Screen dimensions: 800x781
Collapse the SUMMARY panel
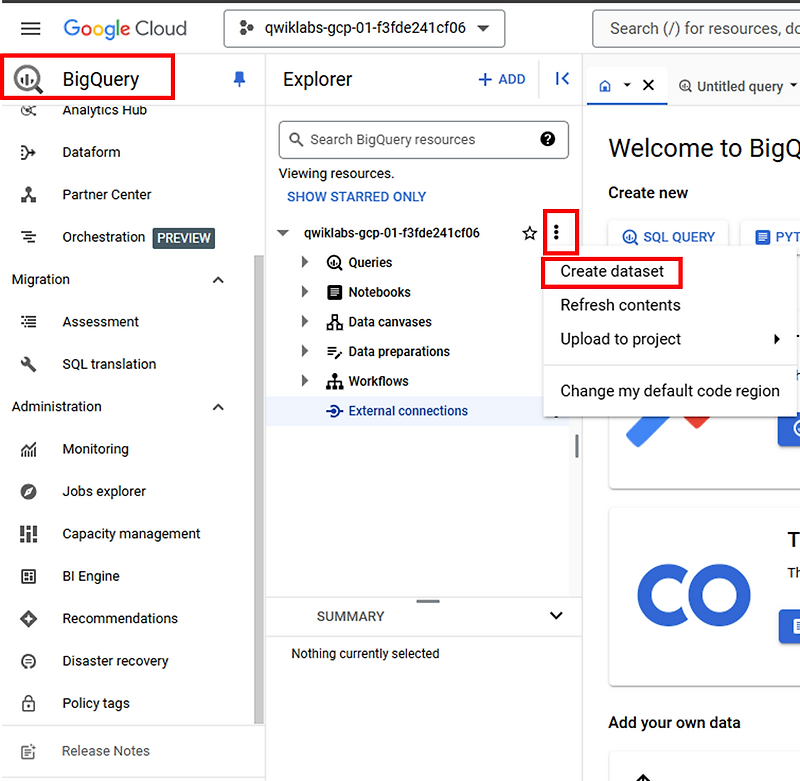click(556, 616)
